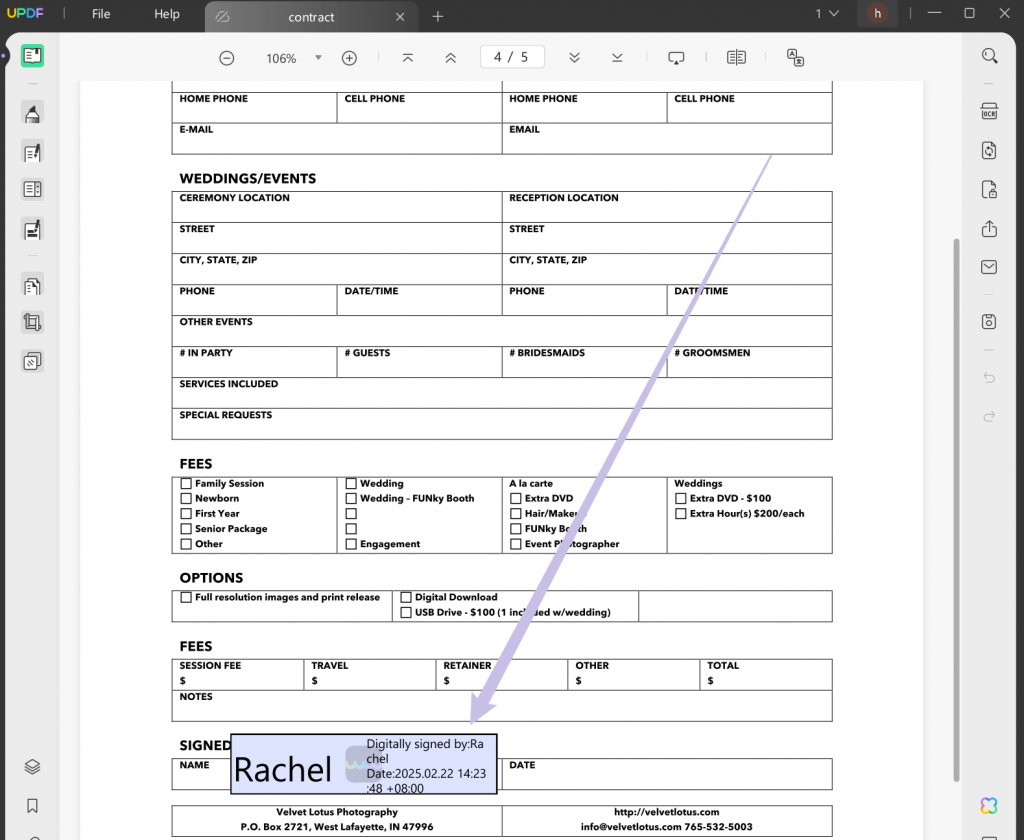Click the zoom out button
The width and height of the screenshot is (1024, 840).
227,58
